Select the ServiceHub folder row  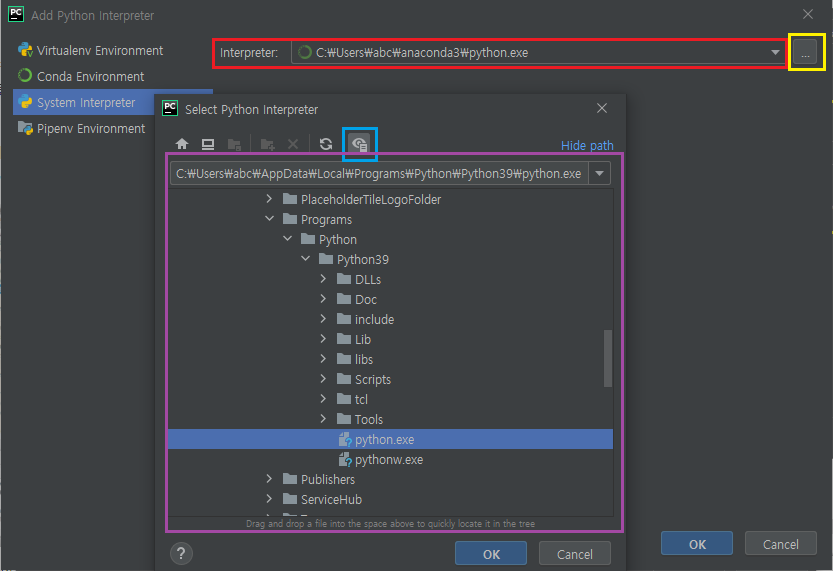point(390,499)
